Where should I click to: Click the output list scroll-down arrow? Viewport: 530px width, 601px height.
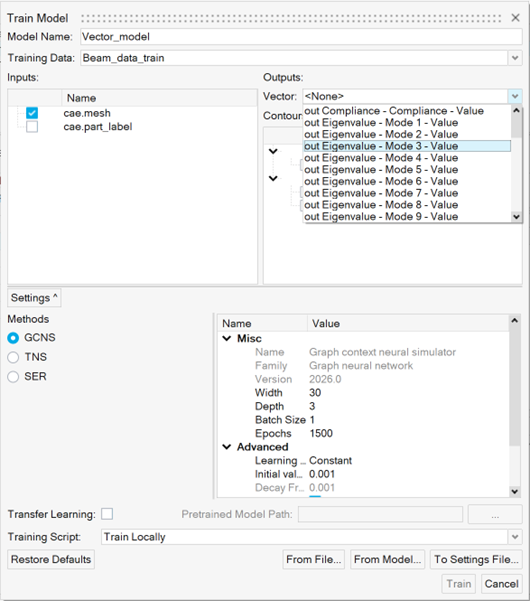[x=516, y=217]
